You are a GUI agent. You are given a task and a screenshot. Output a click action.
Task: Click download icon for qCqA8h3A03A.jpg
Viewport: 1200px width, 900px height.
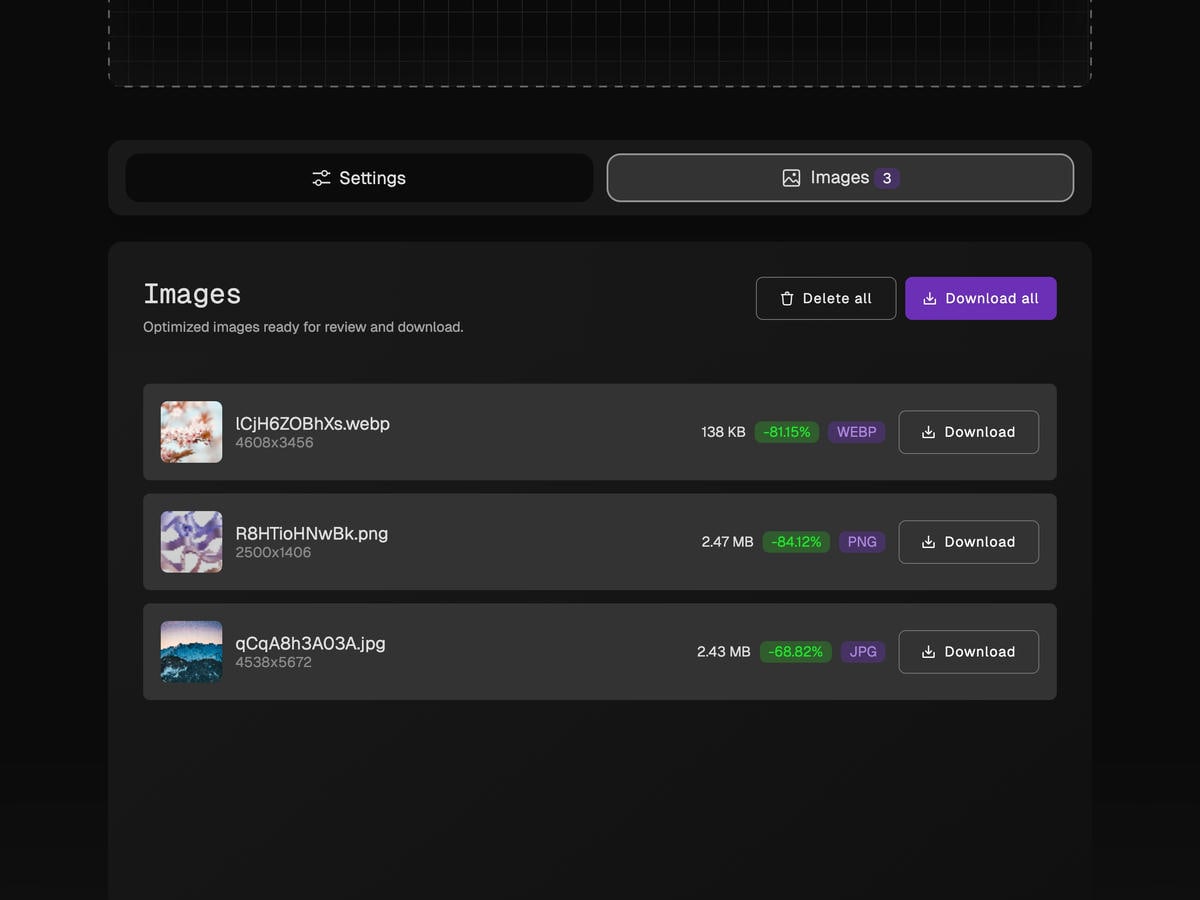tap(928, 652)
